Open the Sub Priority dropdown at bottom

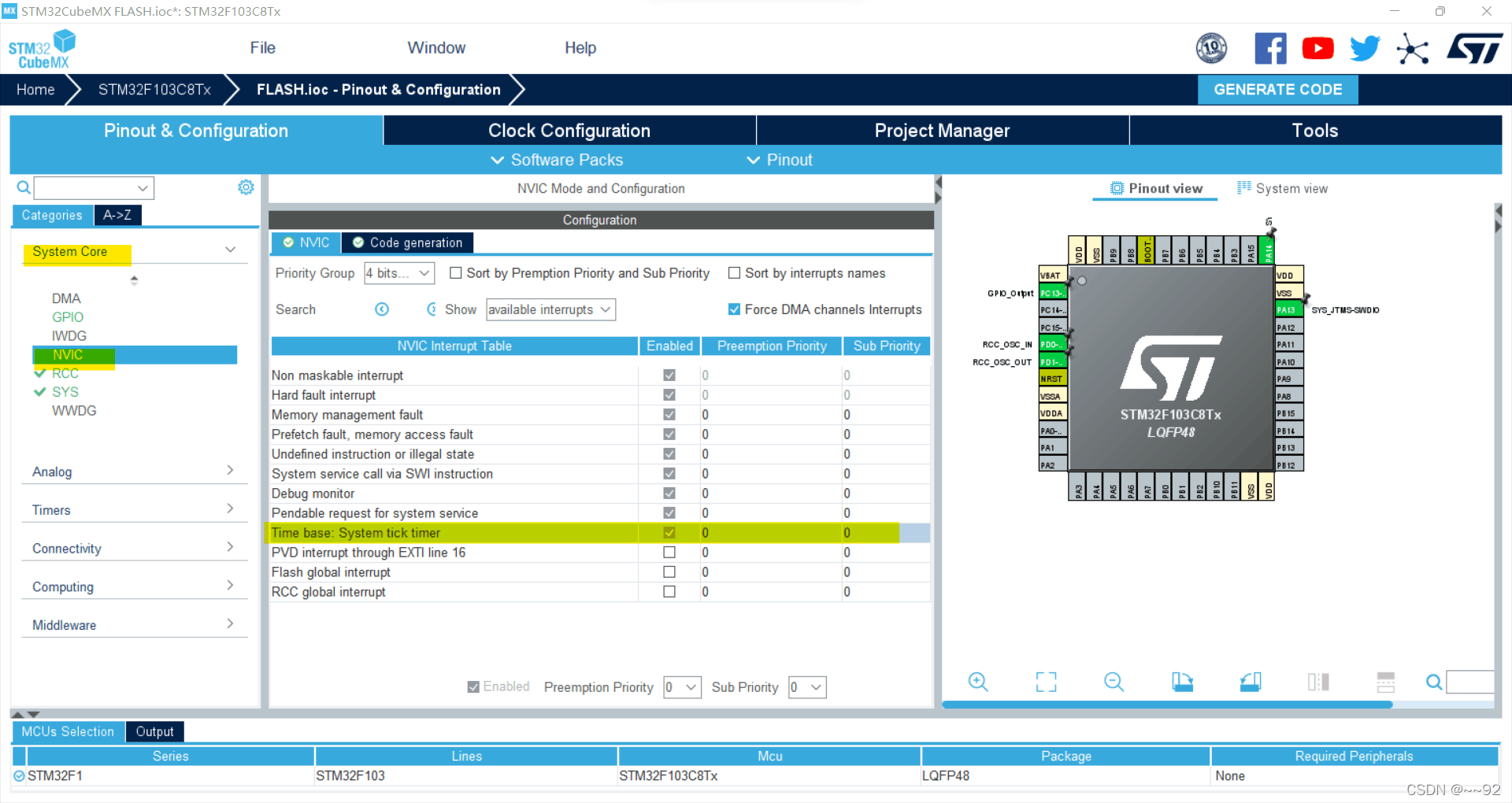(808, 687)
